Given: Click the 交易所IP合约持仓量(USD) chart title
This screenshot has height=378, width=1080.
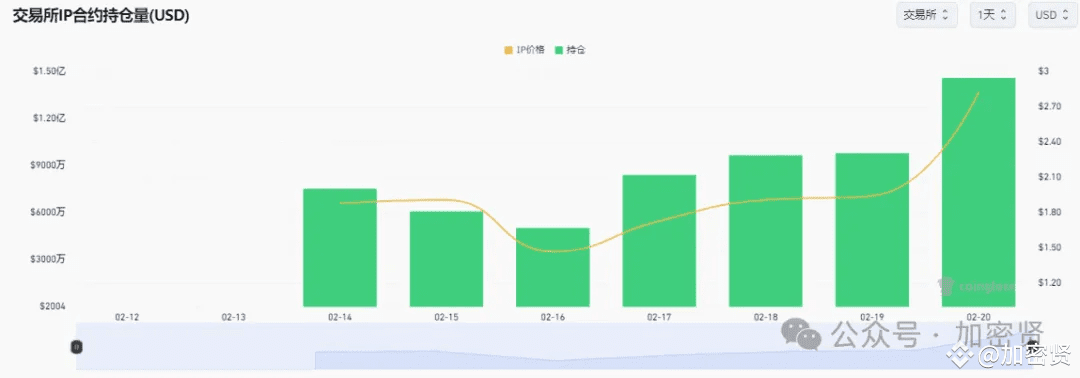Looking at the screenshot, I should click(101, 16).
